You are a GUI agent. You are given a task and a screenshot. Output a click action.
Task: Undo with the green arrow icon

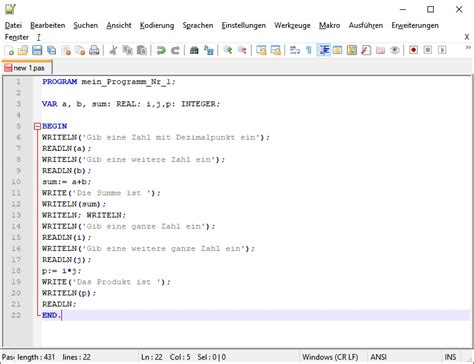point(161,50)
